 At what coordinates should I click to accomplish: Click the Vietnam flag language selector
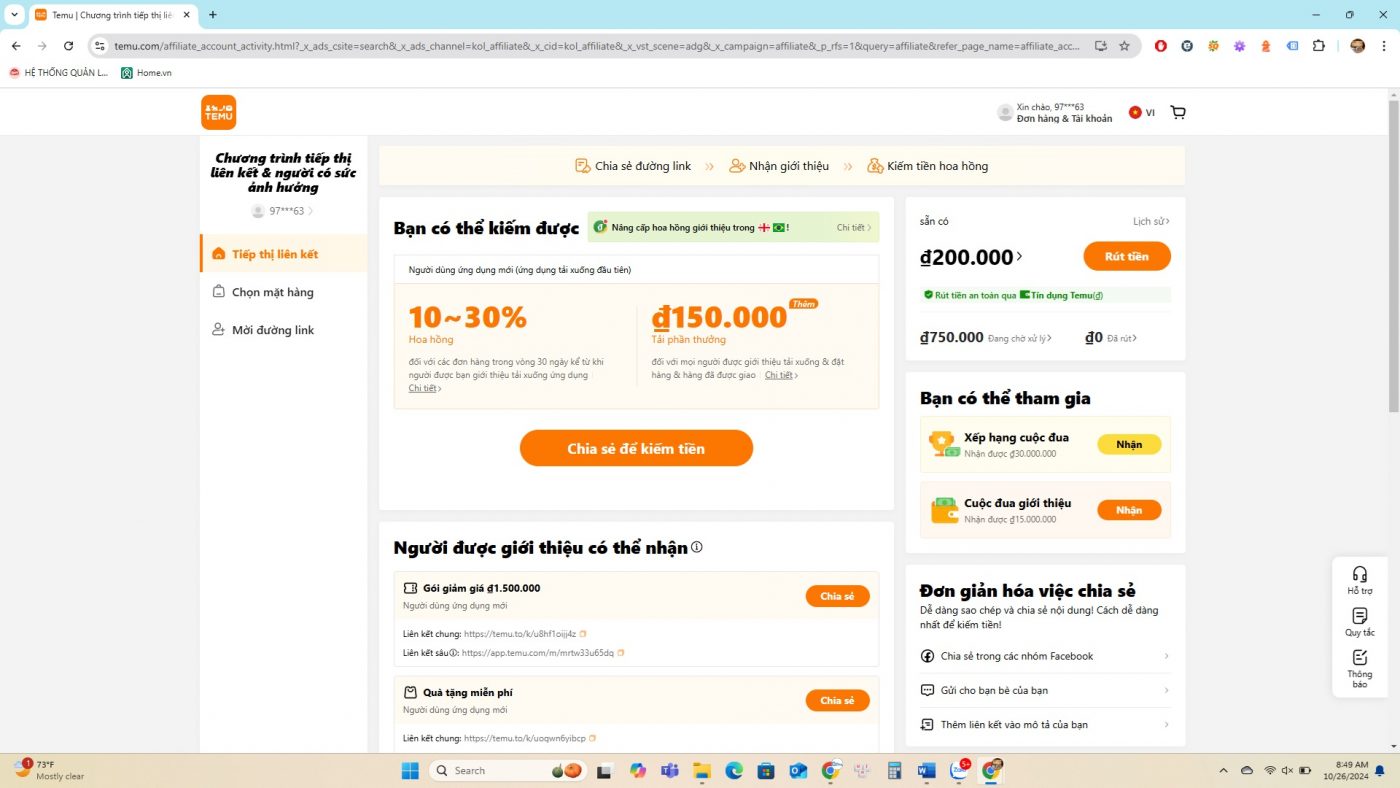pyautogui.click(x=1141, y=113)
